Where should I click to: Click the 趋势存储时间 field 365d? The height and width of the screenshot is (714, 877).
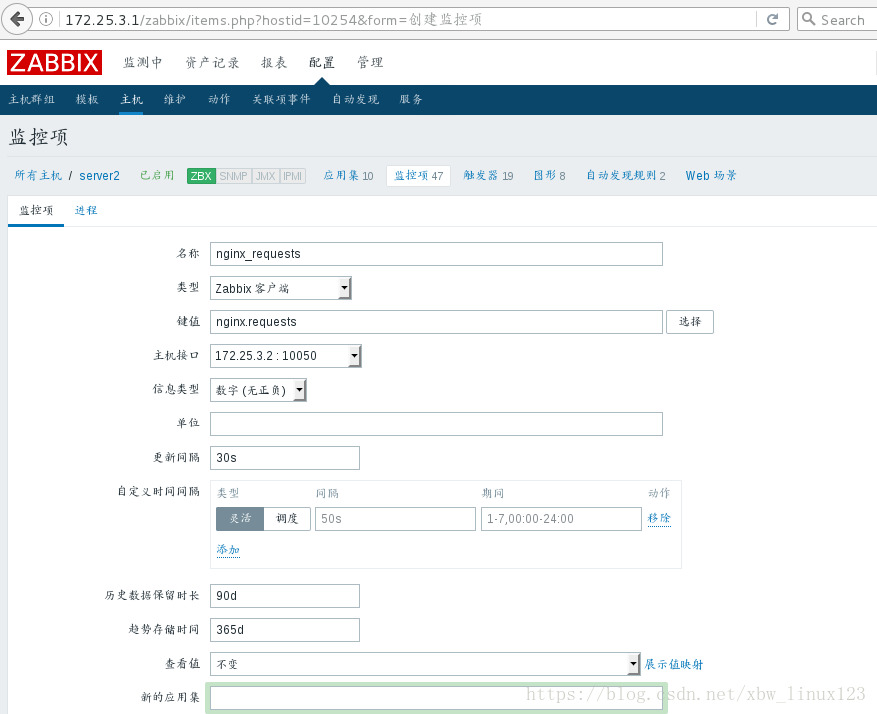coord(285,630)
